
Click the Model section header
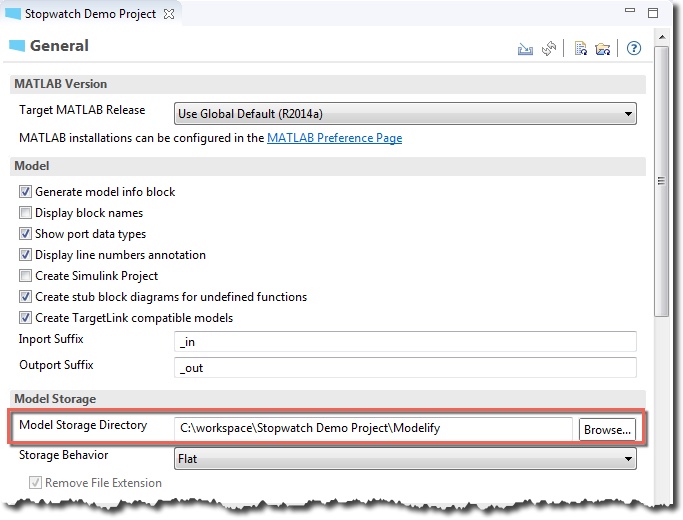click(328, 166)
